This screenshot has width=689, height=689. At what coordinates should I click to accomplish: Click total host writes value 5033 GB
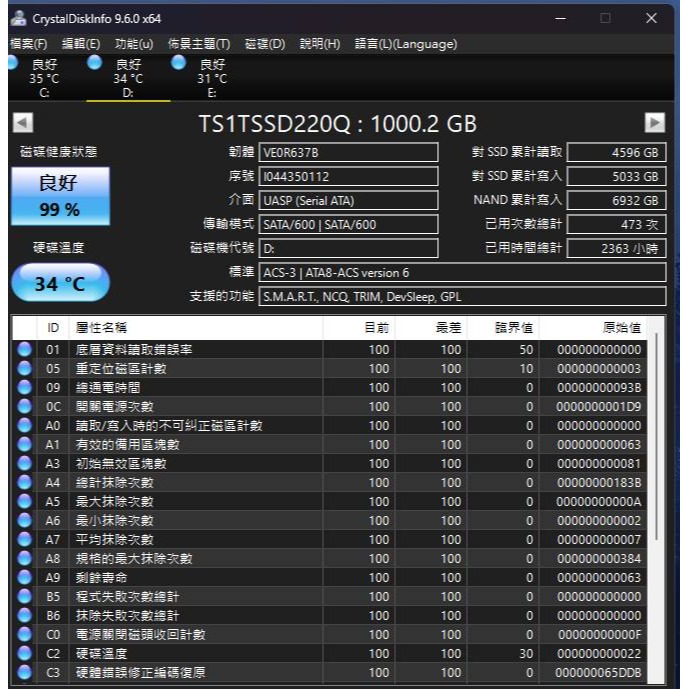616,176
